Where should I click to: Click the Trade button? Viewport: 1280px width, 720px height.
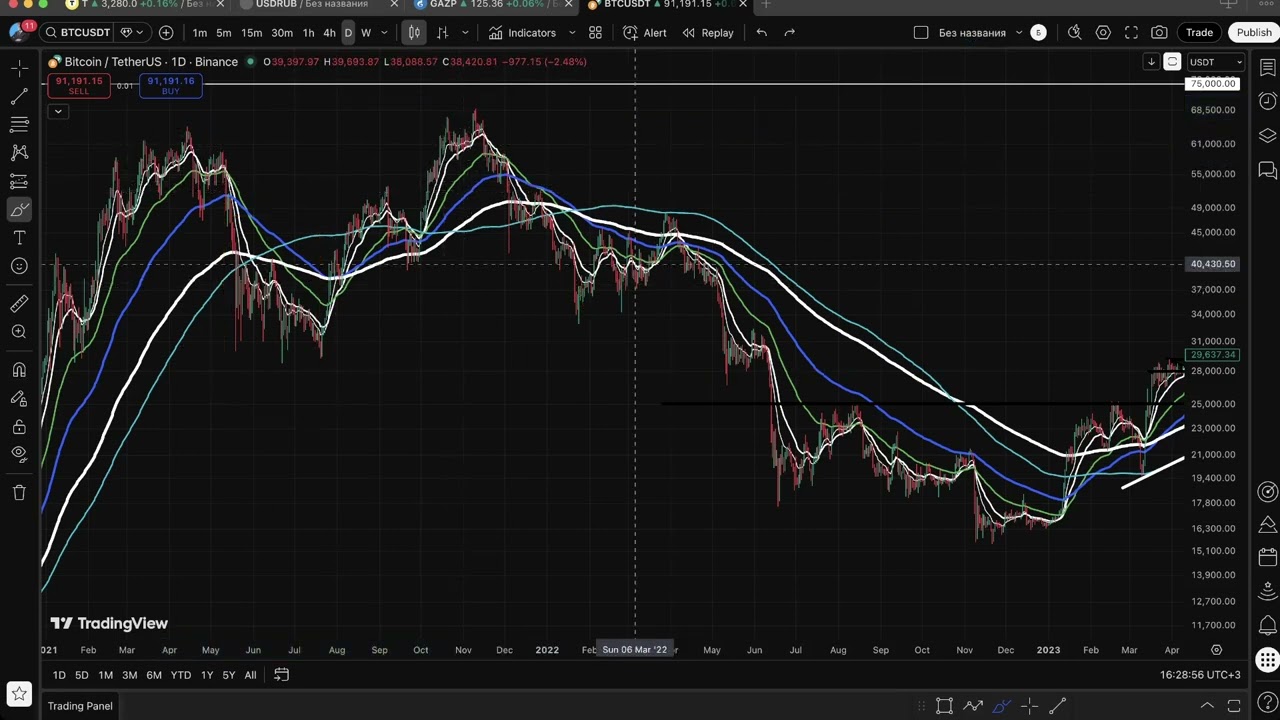tap(1199, 33)
